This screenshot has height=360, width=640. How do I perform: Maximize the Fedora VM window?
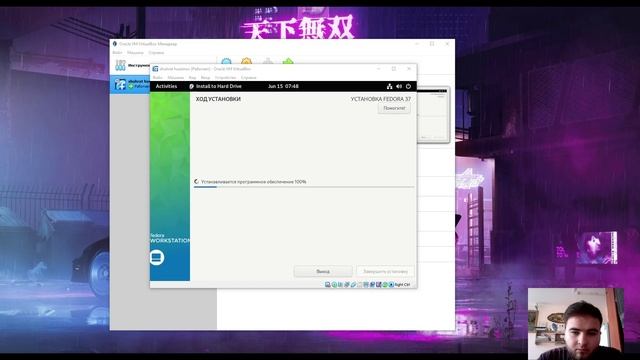coord(394,69)
